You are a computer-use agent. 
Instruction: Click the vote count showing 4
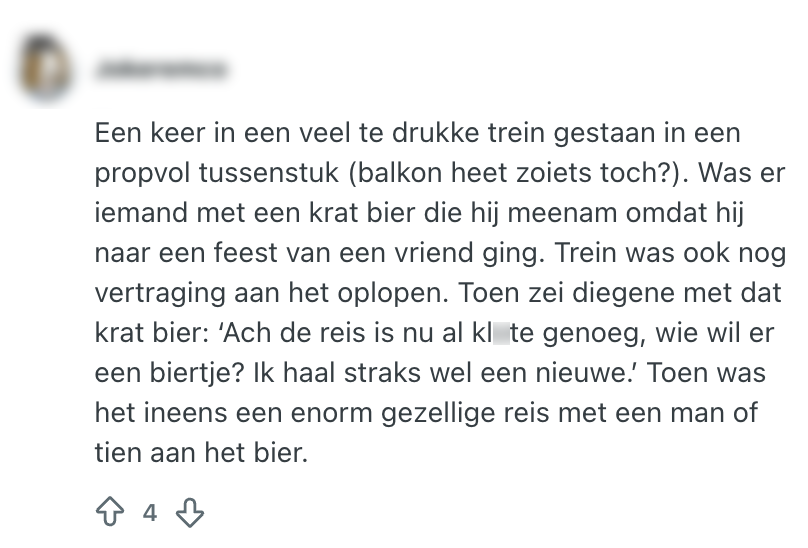[149, 514]
